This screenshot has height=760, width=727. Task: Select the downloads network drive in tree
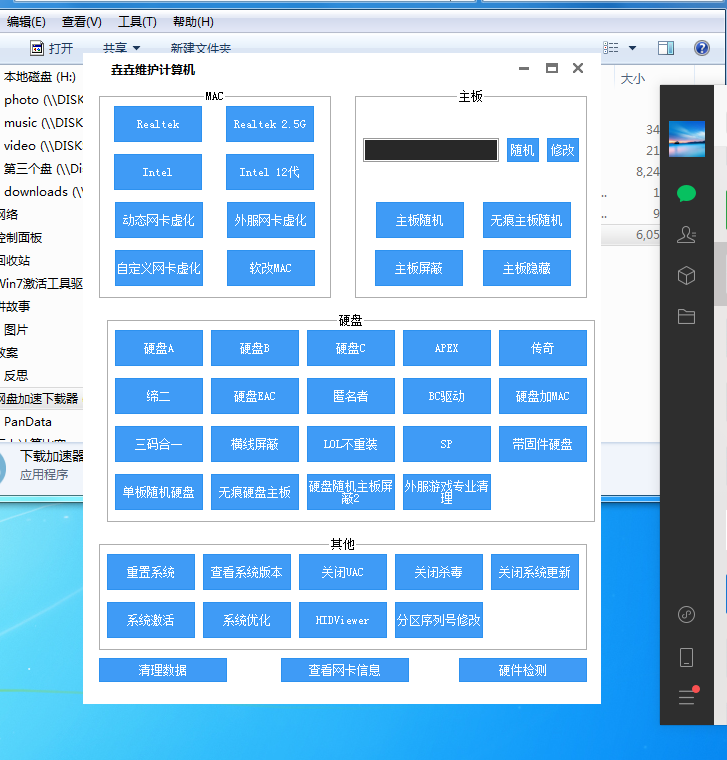[44, 191]
